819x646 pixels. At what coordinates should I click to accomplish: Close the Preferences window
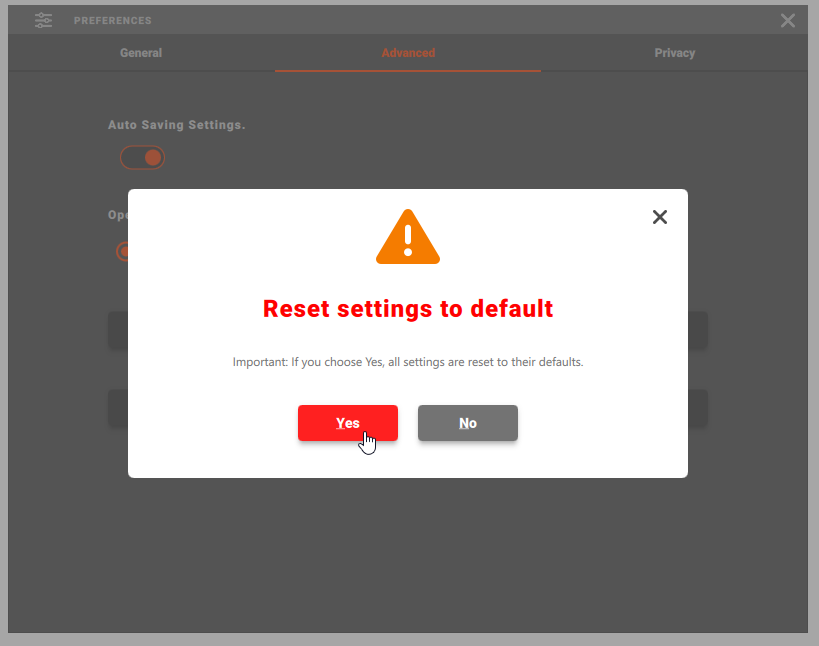pyautogui.click(x=788, y=20)
